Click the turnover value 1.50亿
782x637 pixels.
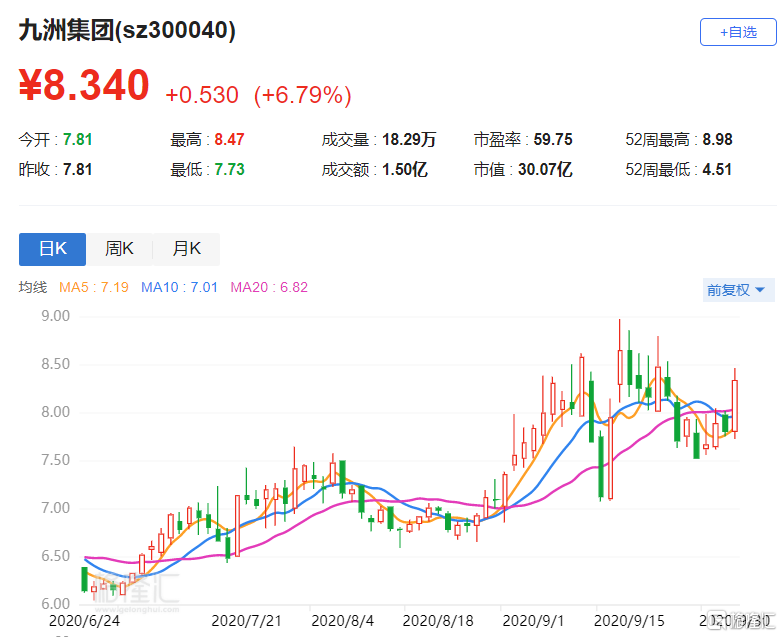click(x=404, y=170)
